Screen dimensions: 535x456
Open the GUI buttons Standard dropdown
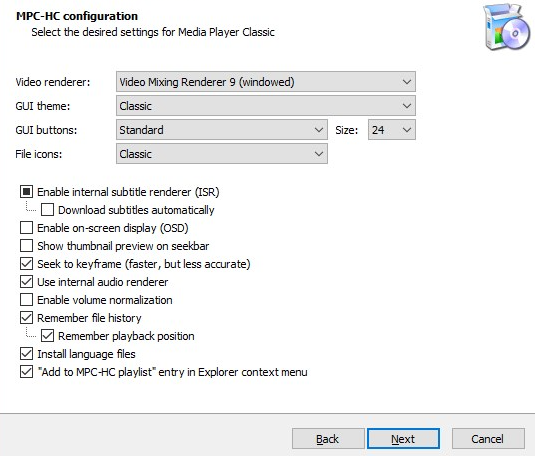click(x=222, y=130)
